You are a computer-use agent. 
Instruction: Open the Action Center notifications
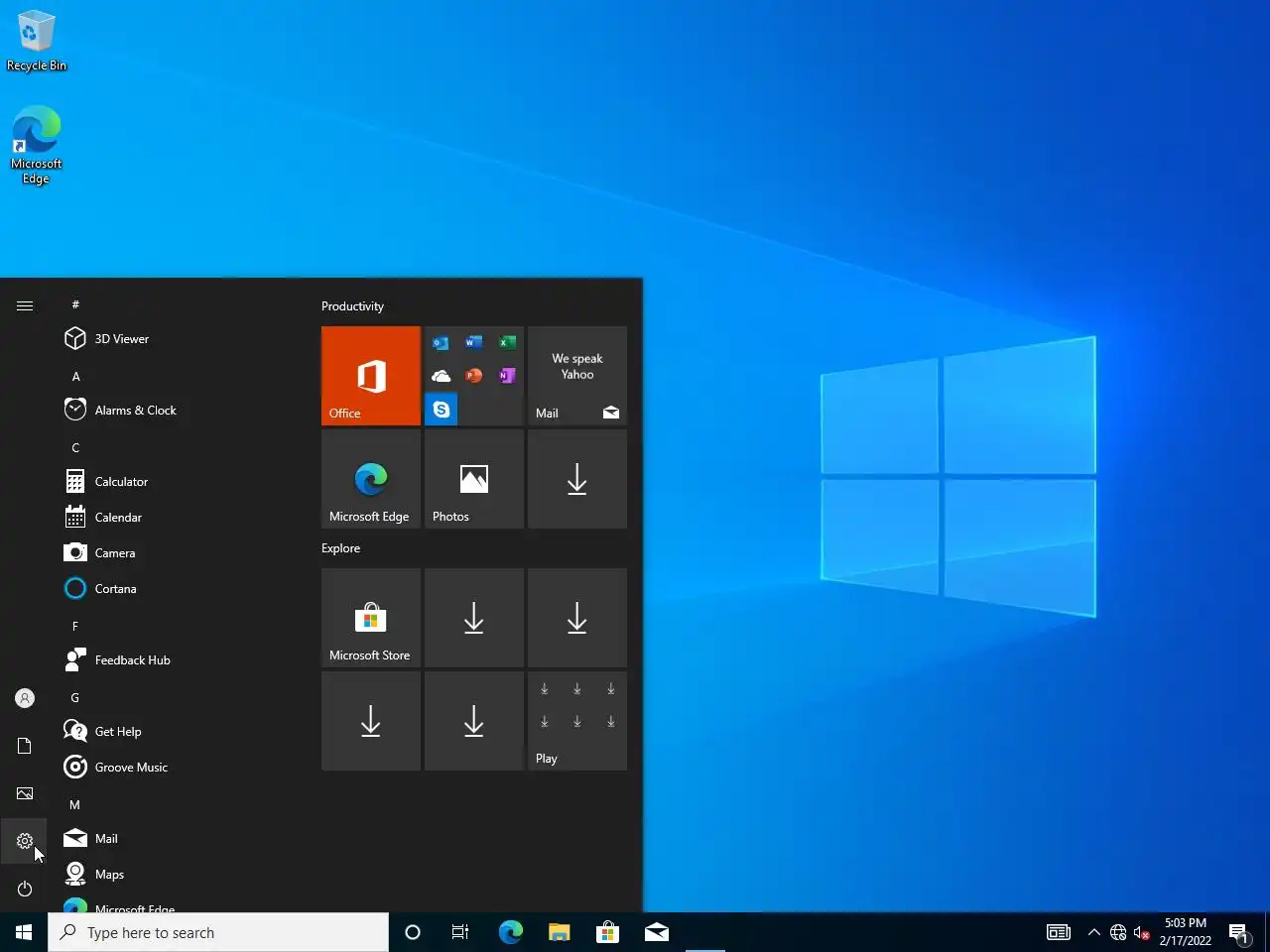1239,932
